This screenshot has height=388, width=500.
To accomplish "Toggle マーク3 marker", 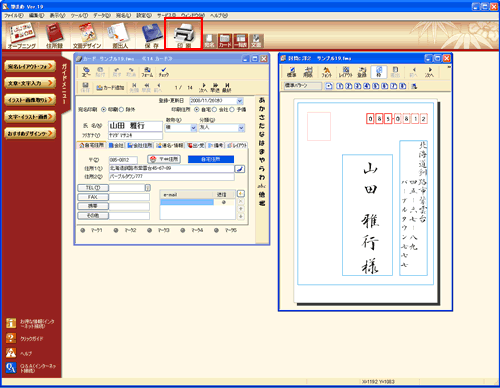I will (150, 230).
